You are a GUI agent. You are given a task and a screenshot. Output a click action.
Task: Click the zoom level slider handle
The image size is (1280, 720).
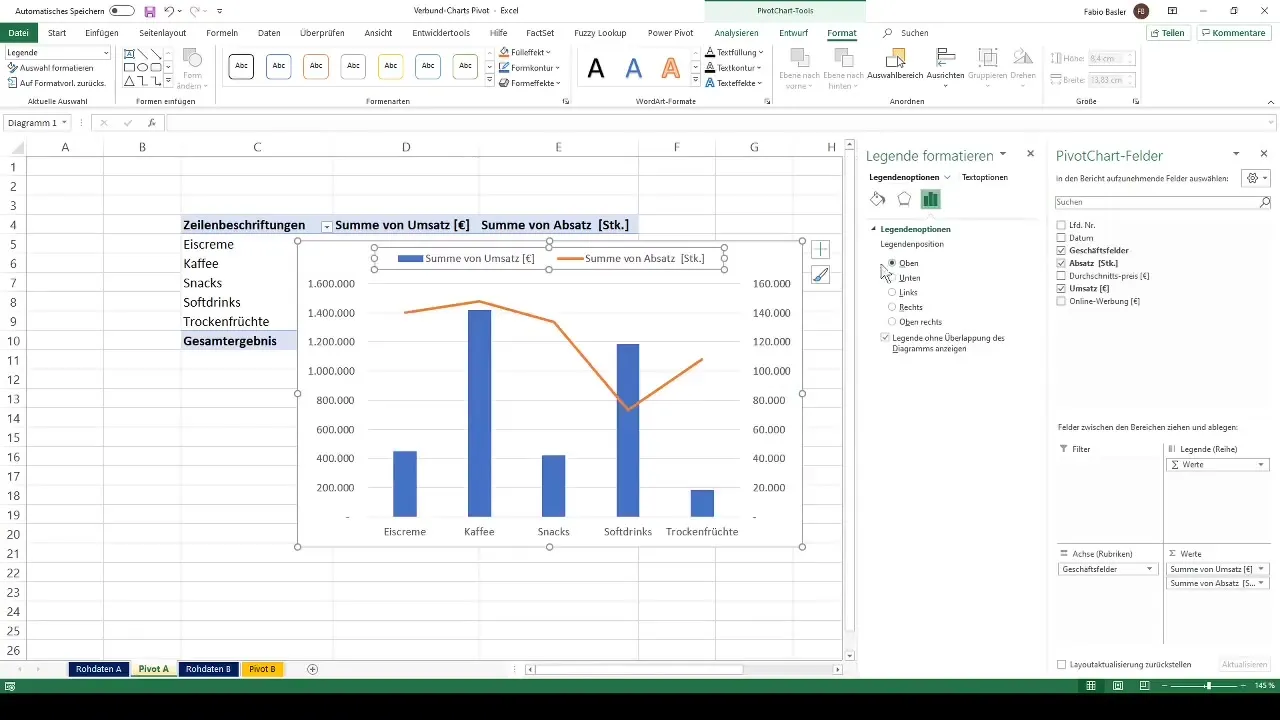pos(1208,686)
